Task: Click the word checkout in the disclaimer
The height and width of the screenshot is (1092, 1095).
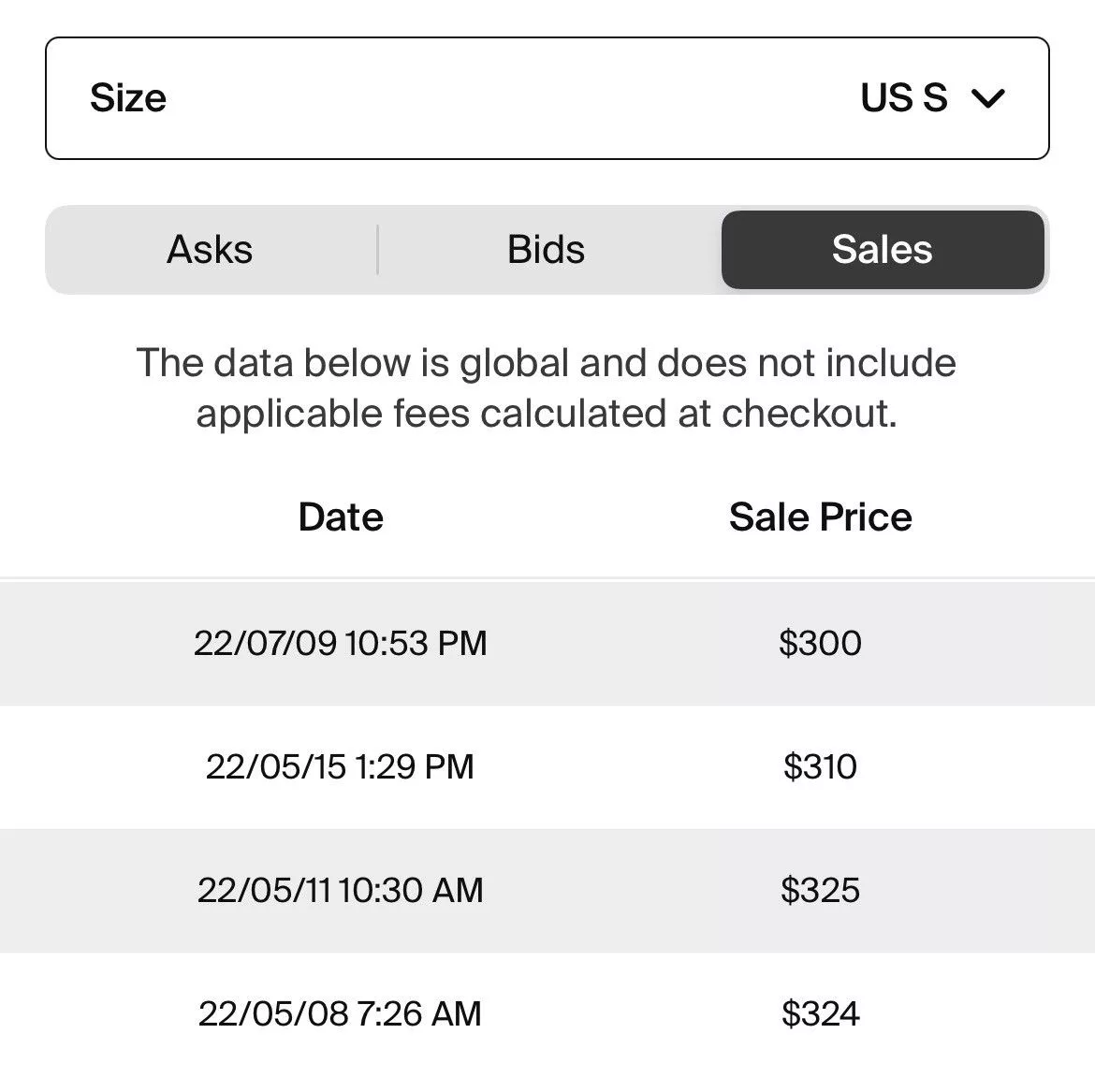Action: [810, 414]
